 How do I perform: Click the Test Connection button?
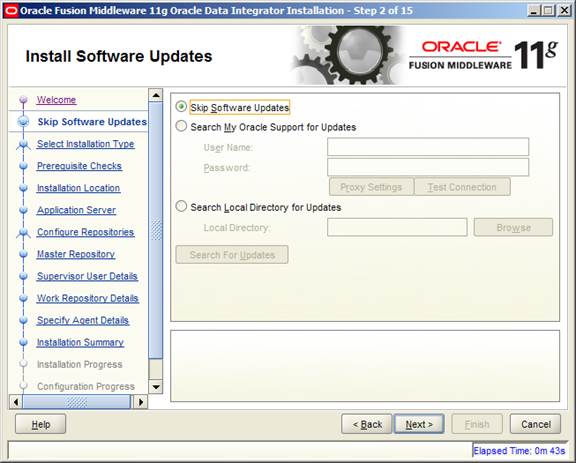tap(462, 187)
